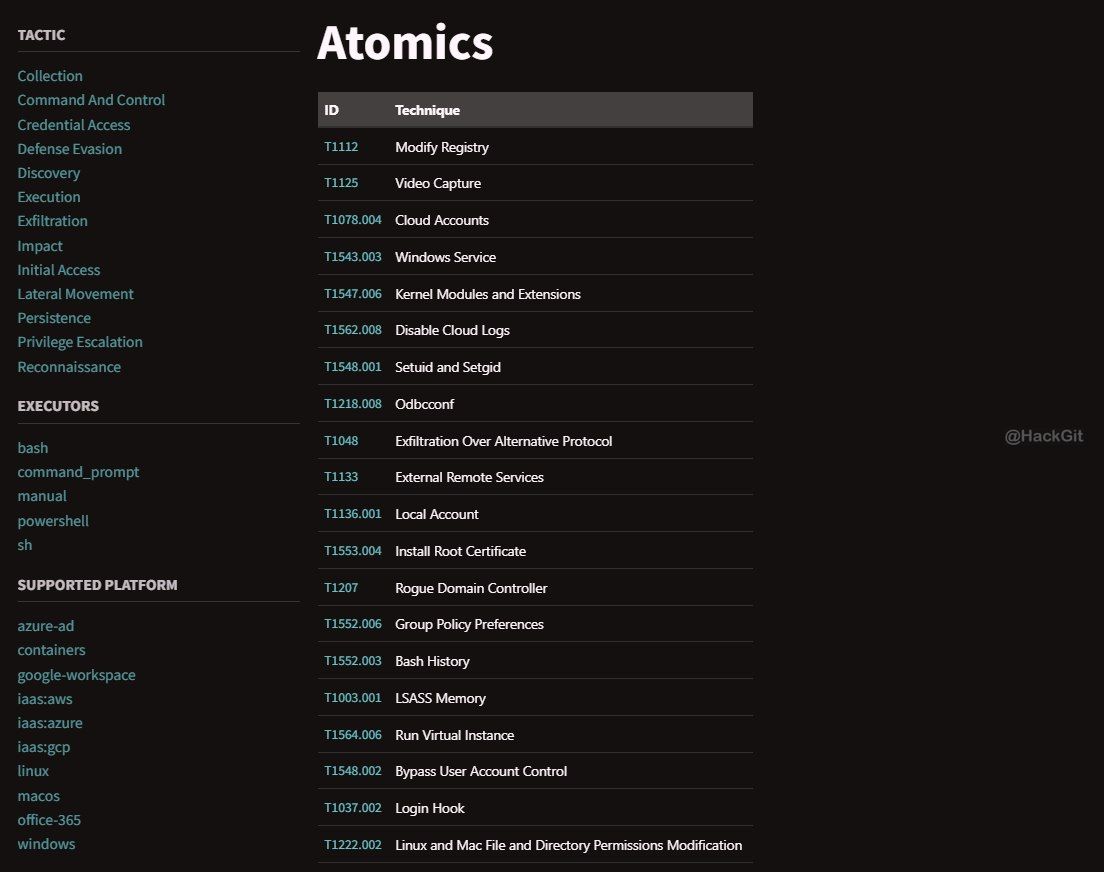Click the Execution tactic link
Image resolution: width=1104 pixels, height=872 pixels.
tap(49, 197)
